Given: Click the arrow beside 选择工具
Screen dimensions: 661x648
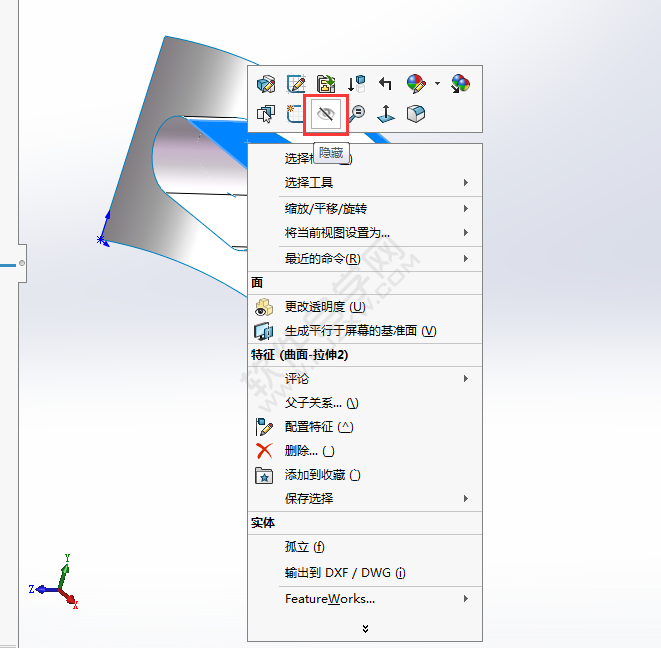Looking at the screenshot, I should tap(466, 183).
